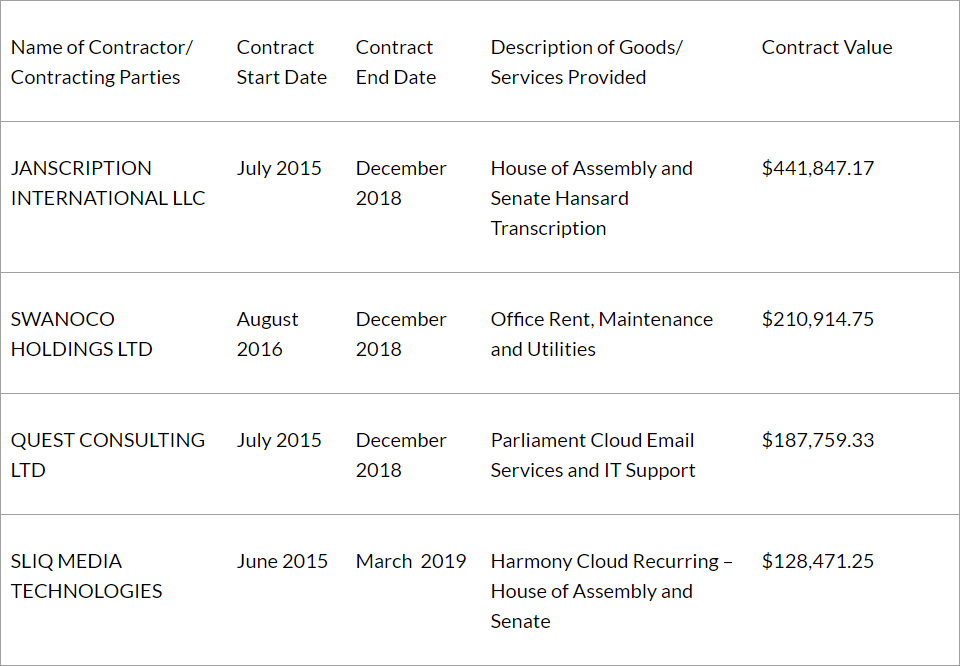Image resolution: width=960 pixels, height=666 pixels.
Task: Select the $210,914.75 contract value
Action: [x=817, y=319]
